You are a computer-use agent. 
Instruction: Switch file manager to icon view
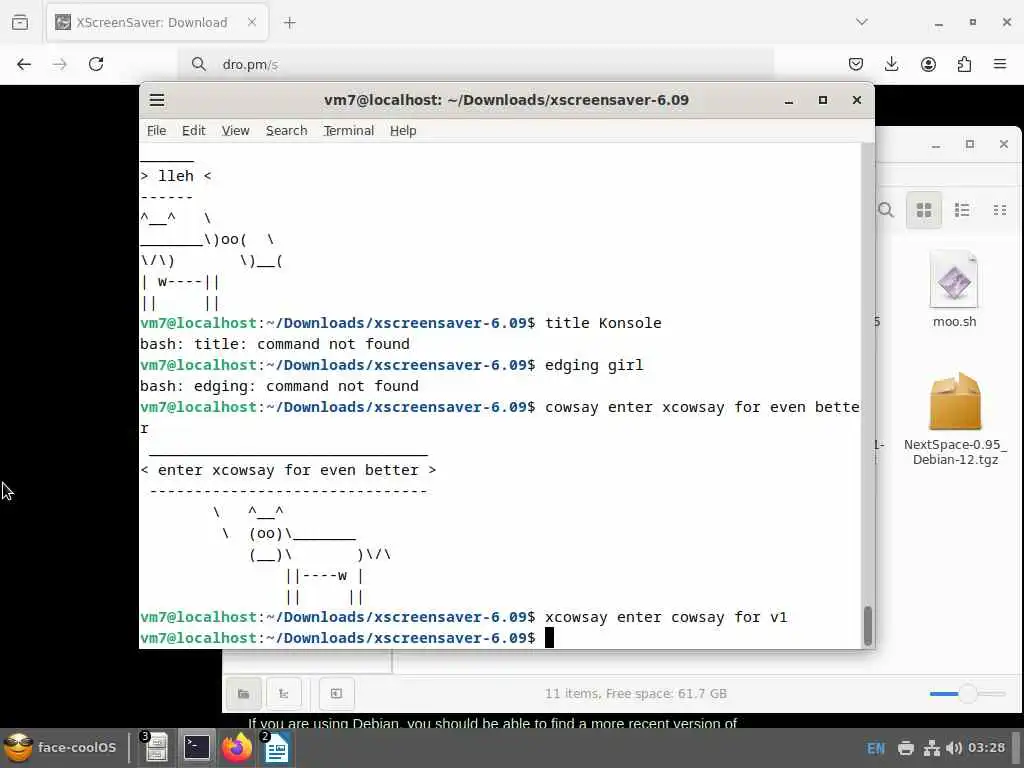(x=923, y=210)
